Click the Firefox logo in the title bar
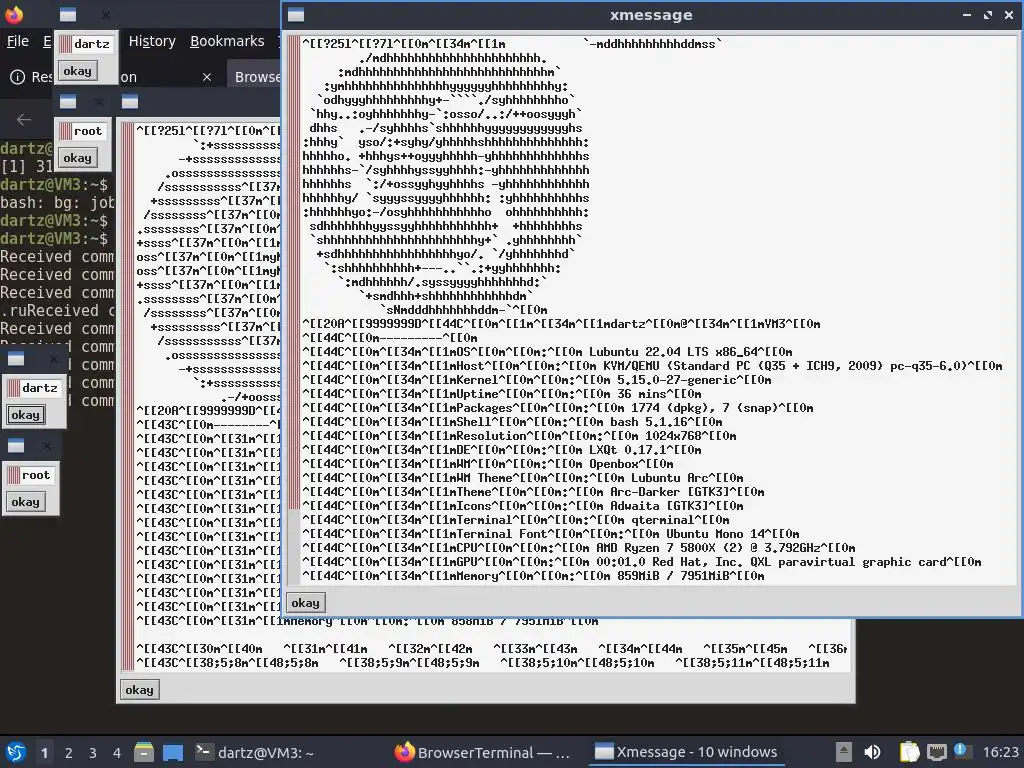Screen dimensions: 1024x768 14,14
